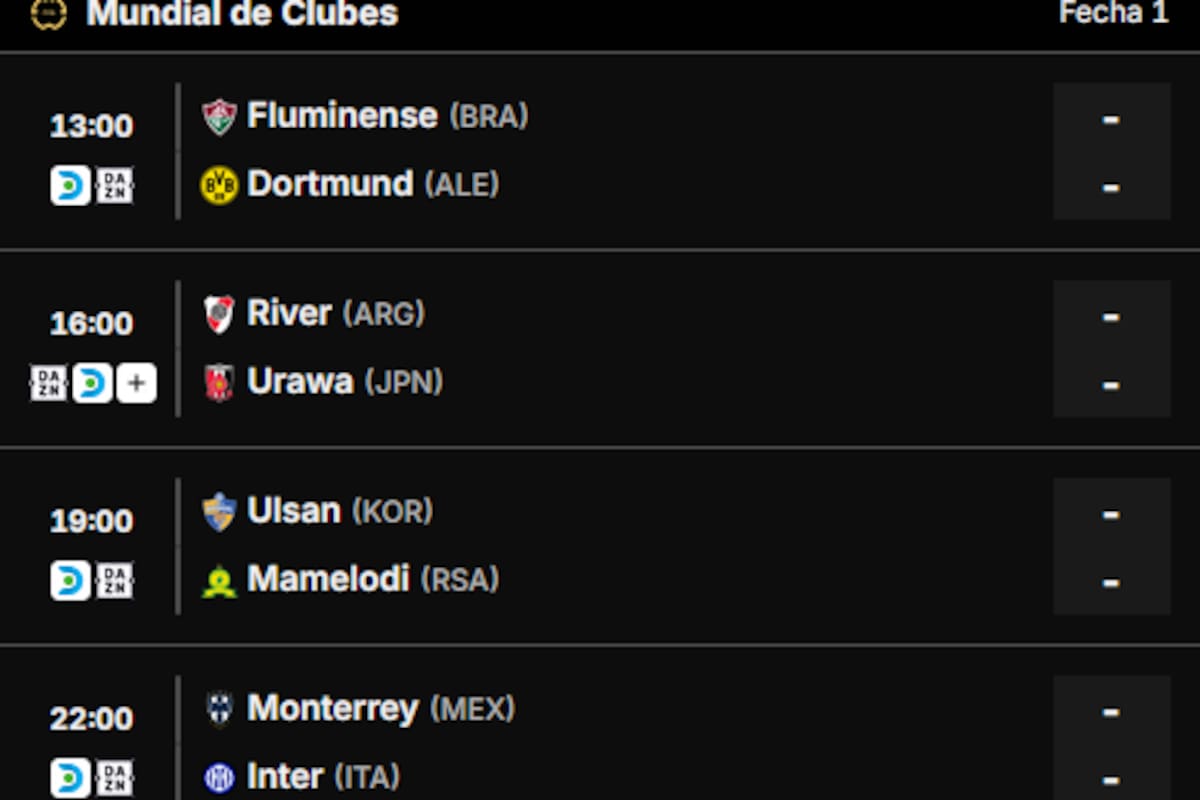Screen dimensions: 1200x800
Task: Click the Ulsan club shield
Action: 219,510
